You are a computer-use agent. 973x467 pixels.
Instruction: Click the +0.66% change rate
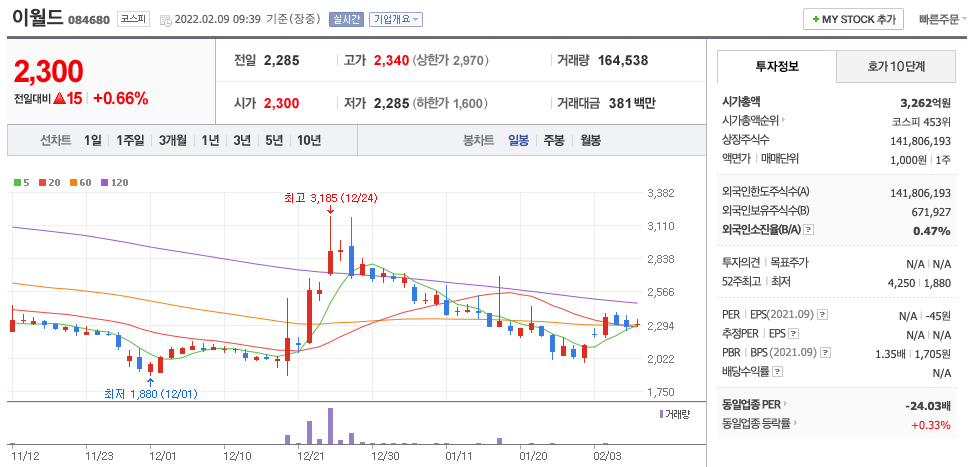tap(121, 98)
